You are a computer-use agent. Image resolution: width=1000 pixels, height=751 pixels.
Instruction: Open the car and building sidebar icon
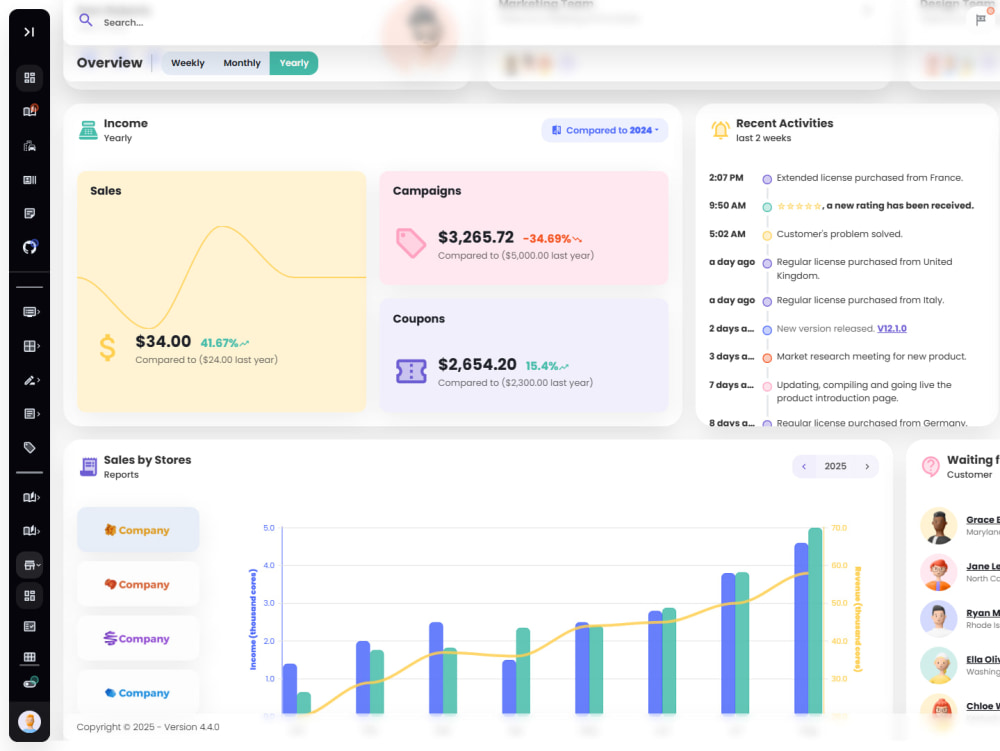[29, 146]
